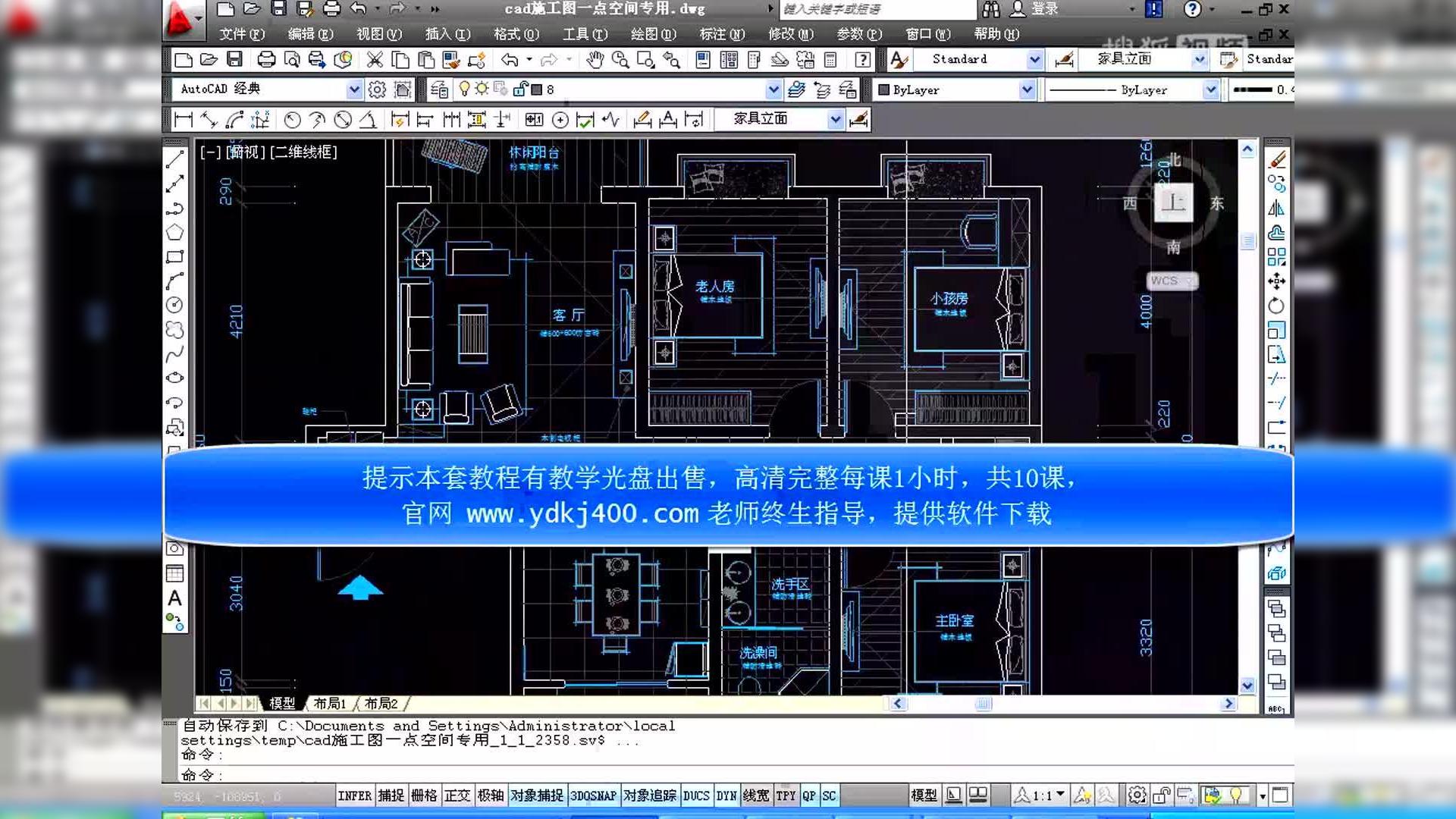Screen dimensions: 1456x819
Task: Click the Radius Dimension tool
Action: click(292, 119)
